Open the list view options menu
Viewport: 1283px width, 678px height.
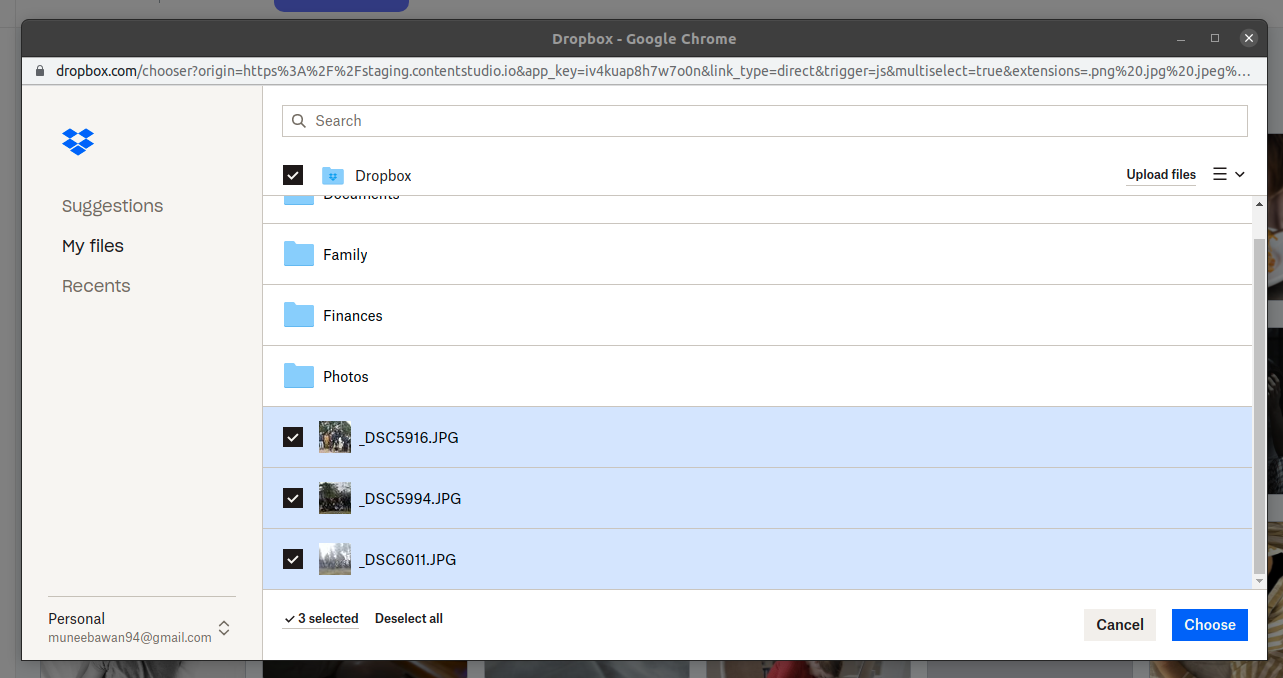[x=1229, y=174]
